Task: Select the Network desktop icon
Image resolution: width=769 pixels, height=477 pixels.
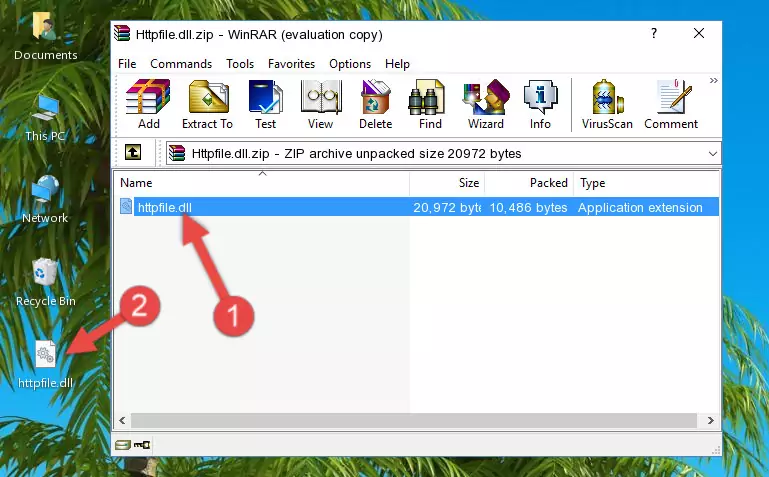Action: pos(45,199)
